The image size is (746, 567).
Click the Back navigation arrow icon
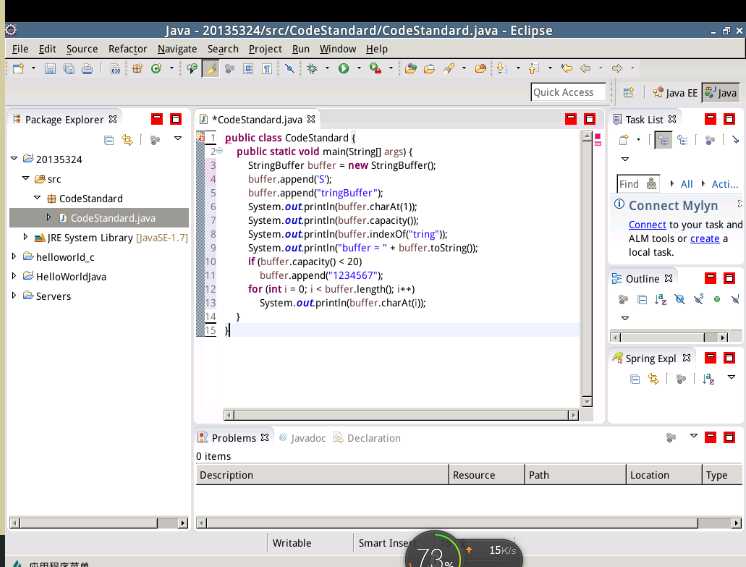[x=585, y=69]
